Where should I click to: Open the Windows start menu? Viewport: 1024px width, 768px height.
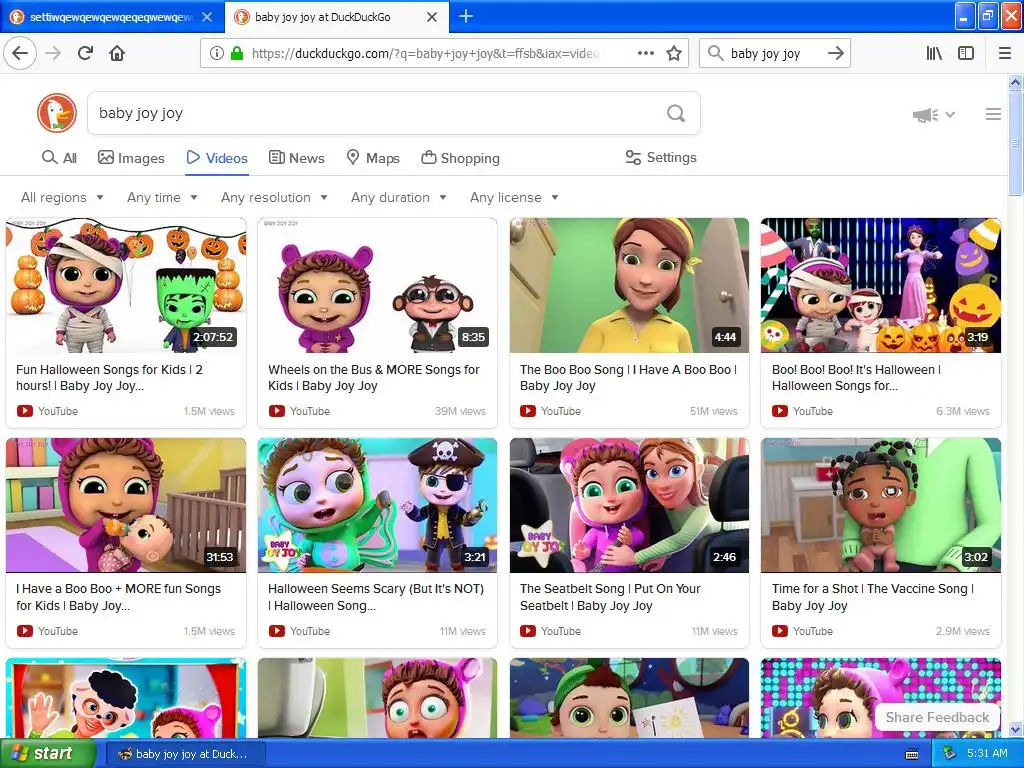pos(47,754)
